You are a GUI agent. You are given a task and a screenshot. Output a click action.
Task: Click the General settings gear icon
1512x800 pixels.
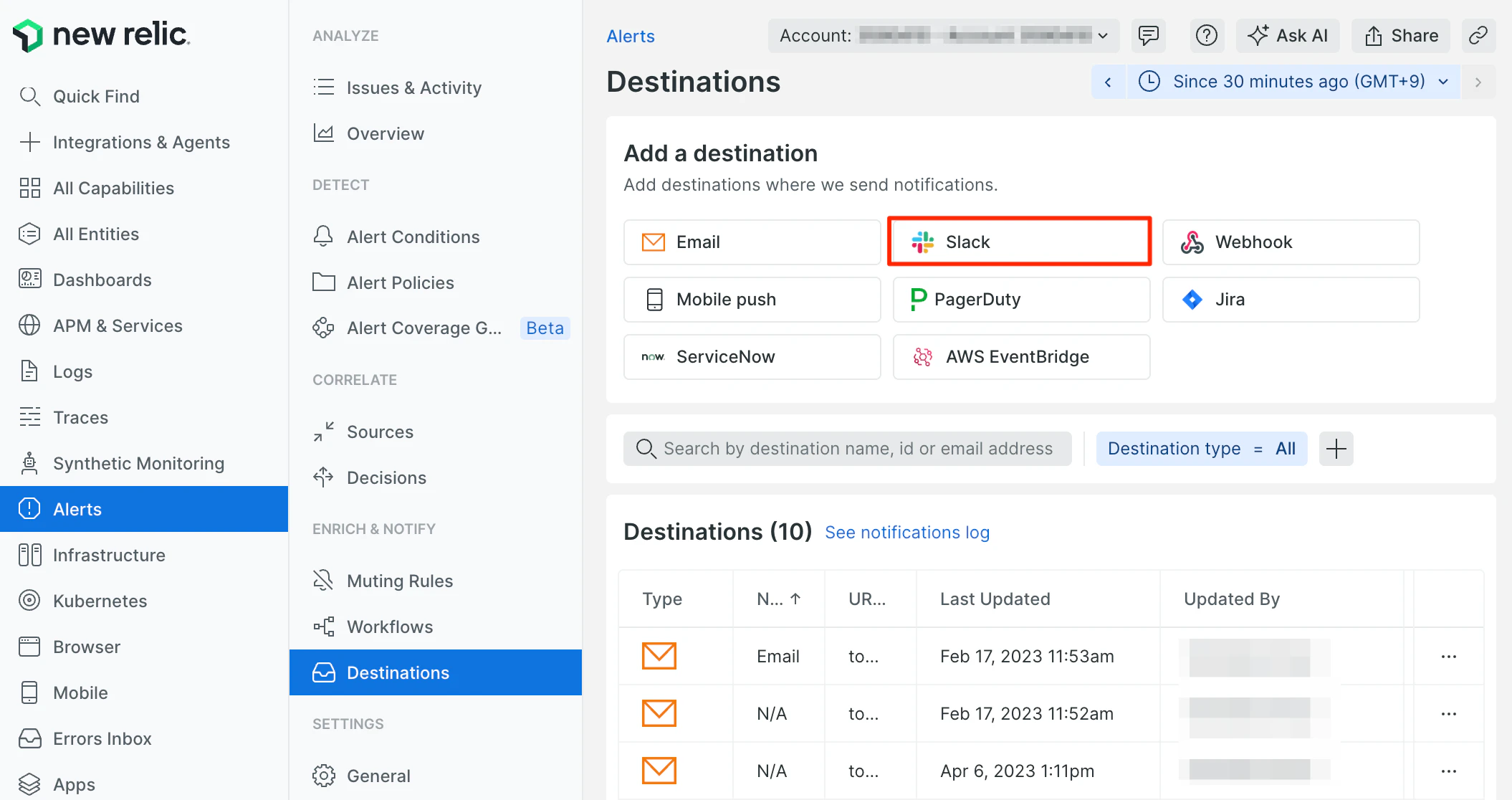pos(324,776)
